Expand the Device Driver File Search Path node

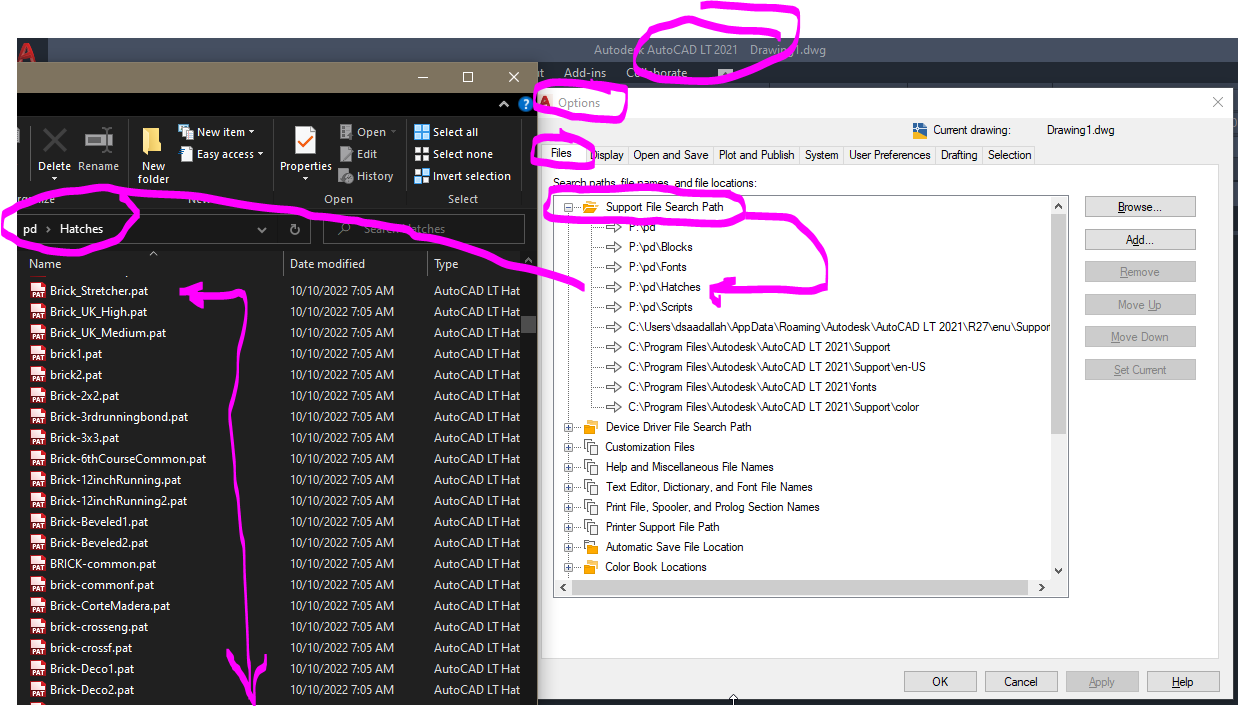pos(569,427)
